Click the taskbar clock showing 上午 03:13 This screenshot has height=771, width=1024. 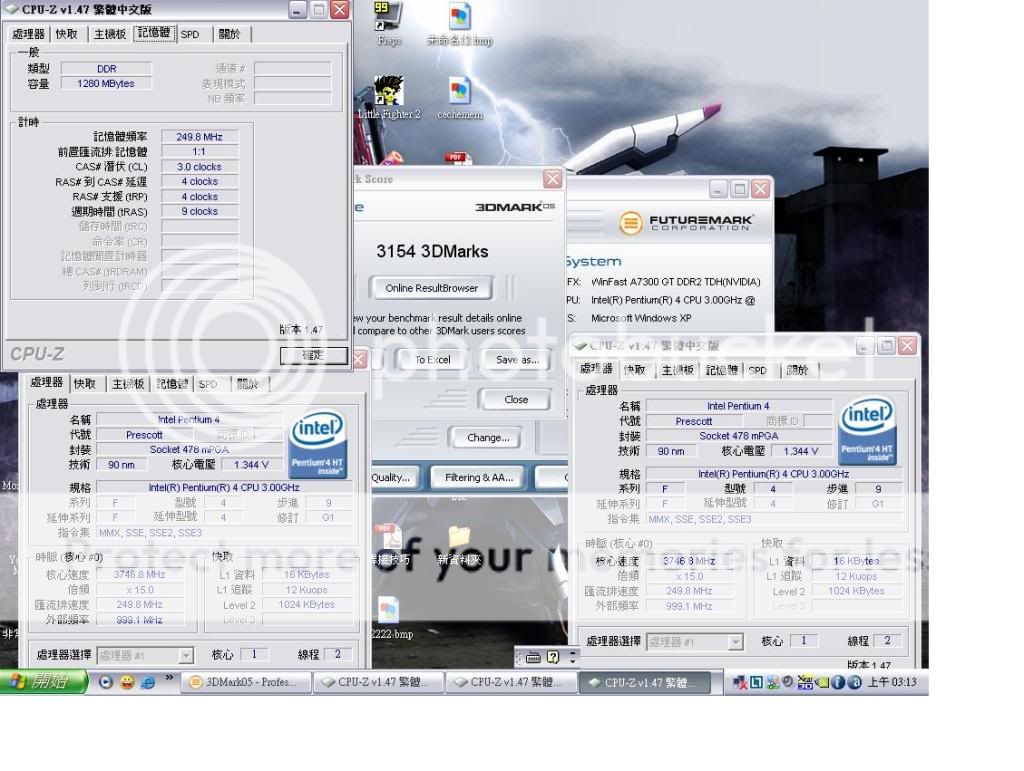tap(892, 682)
